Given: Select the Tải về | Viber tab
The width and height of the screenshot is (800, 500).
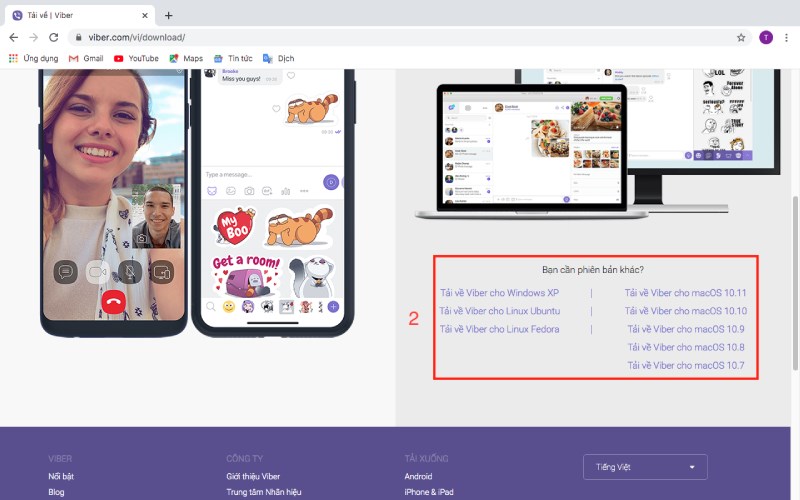Looking at the screenshot, I should [x=81, y=15].
